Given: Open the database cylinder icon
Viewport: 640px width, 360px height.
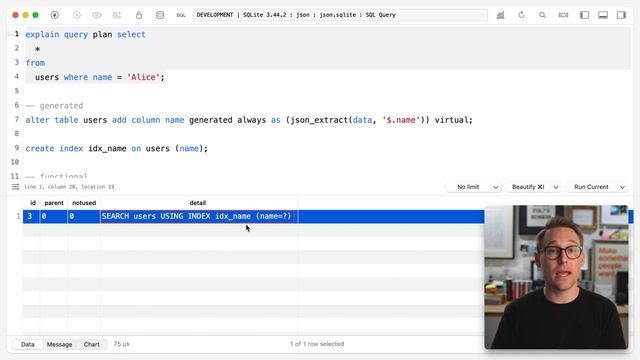Looking at the screenshot, I should point(160,15).
